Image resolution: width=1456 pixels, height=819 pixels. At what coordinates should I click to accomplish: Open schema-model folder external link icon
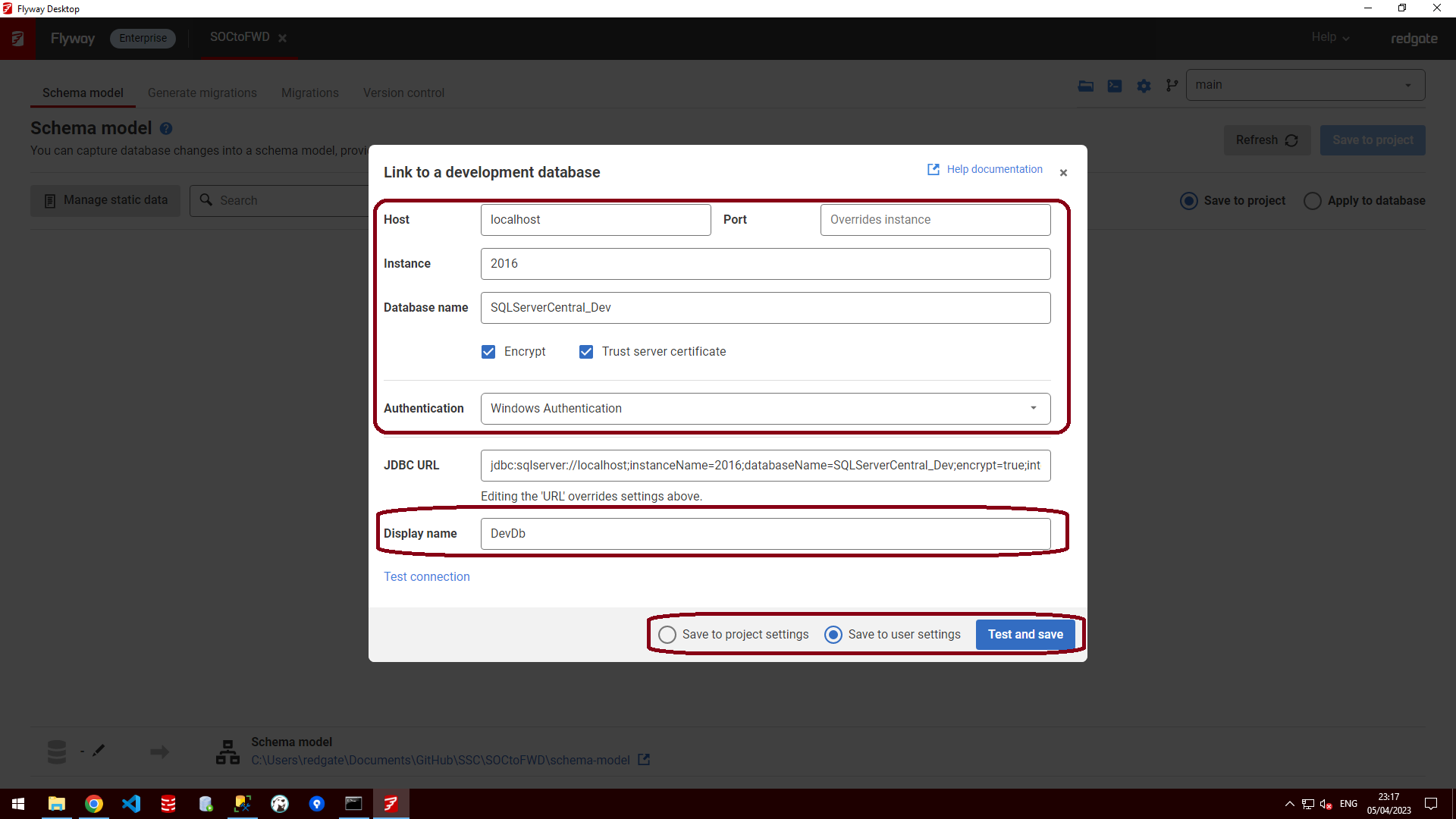(644, 760)
